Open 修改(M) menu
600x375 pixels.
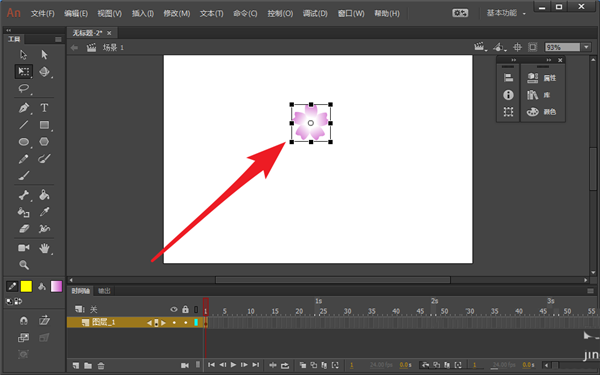tap(176, 13)
